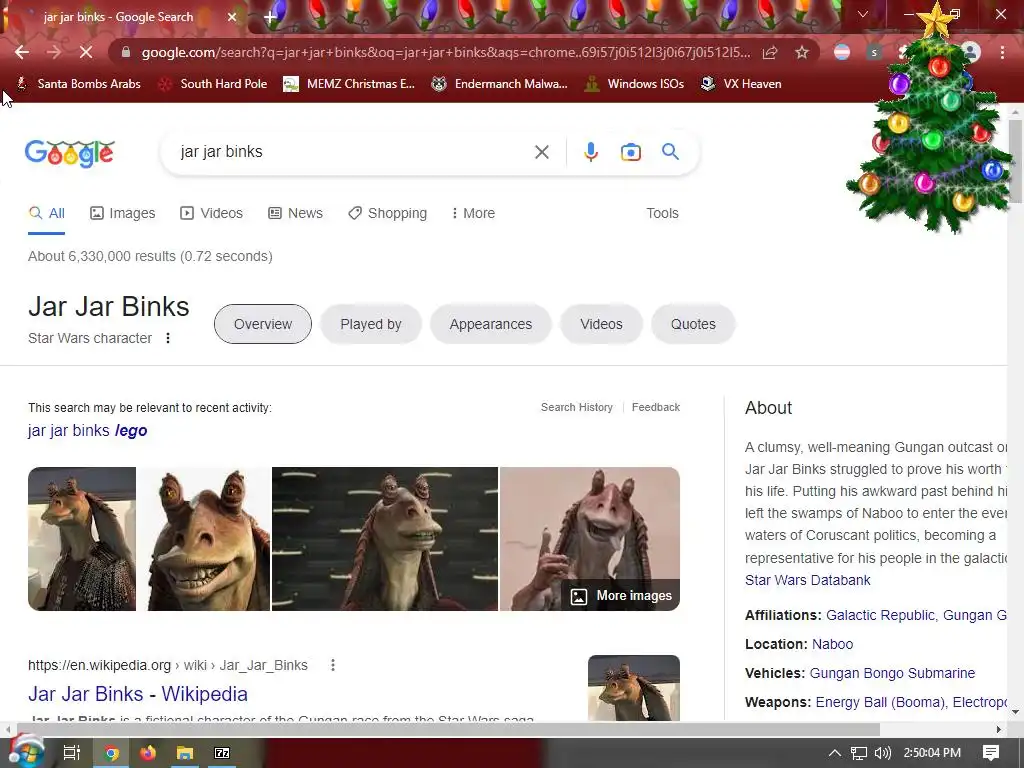The image size is (1024, 768).
Task: Click the gray S extension icon
Action: 874,52
